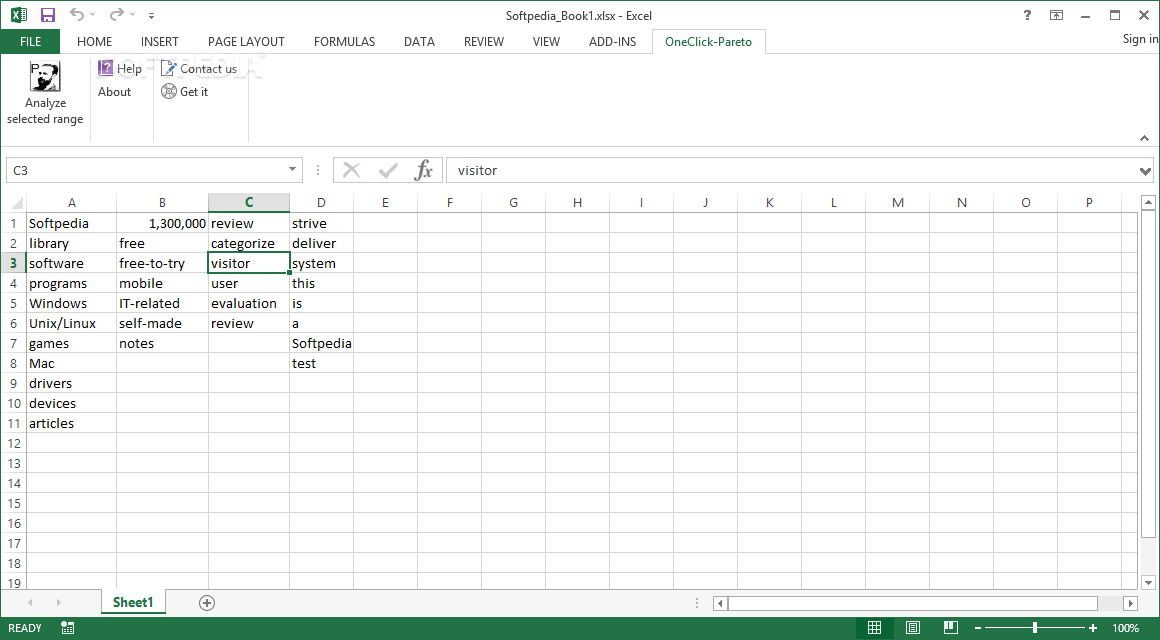The image size is (1160, 640).
Task: Add a new sheet with plus icon
Action: 206,602
